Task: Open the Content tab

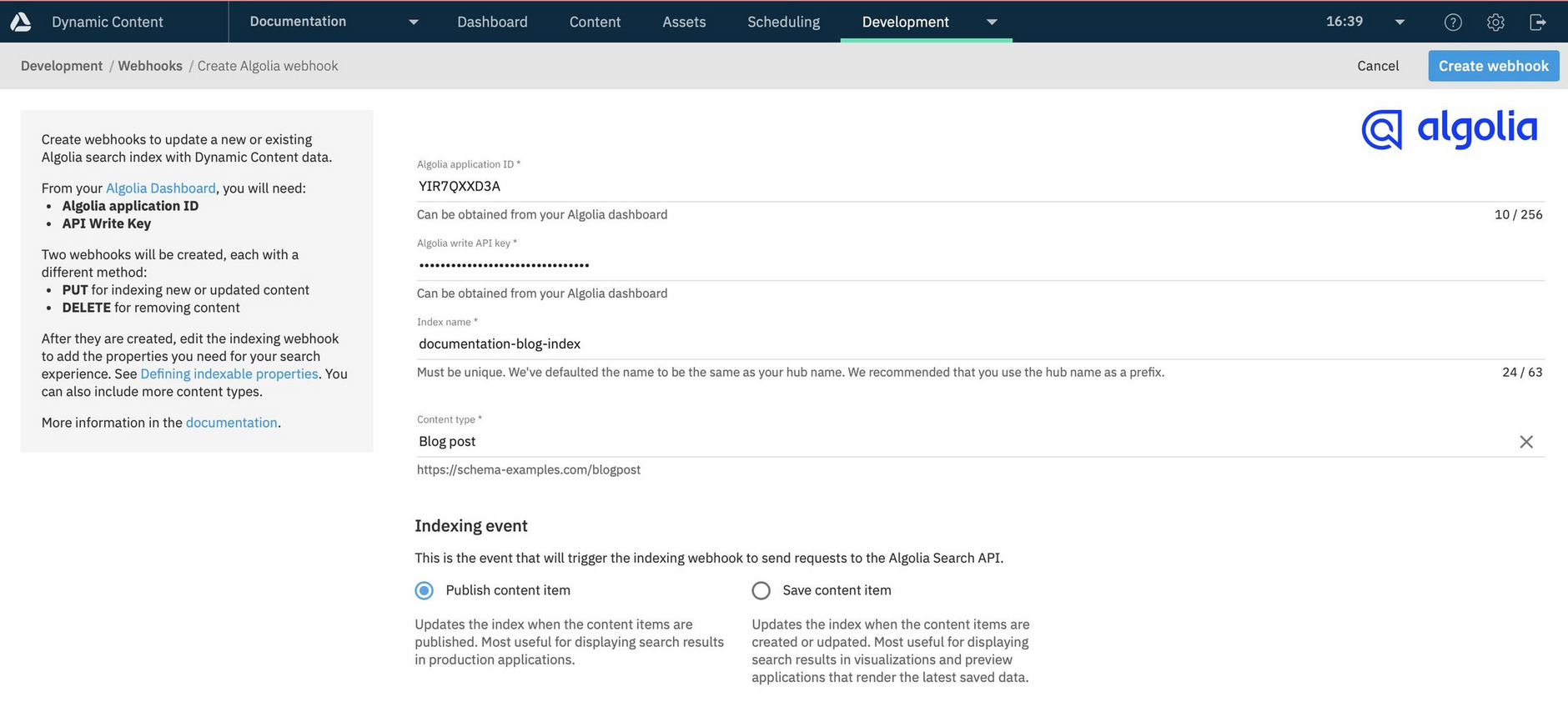Action: click(x=595, y=22)
